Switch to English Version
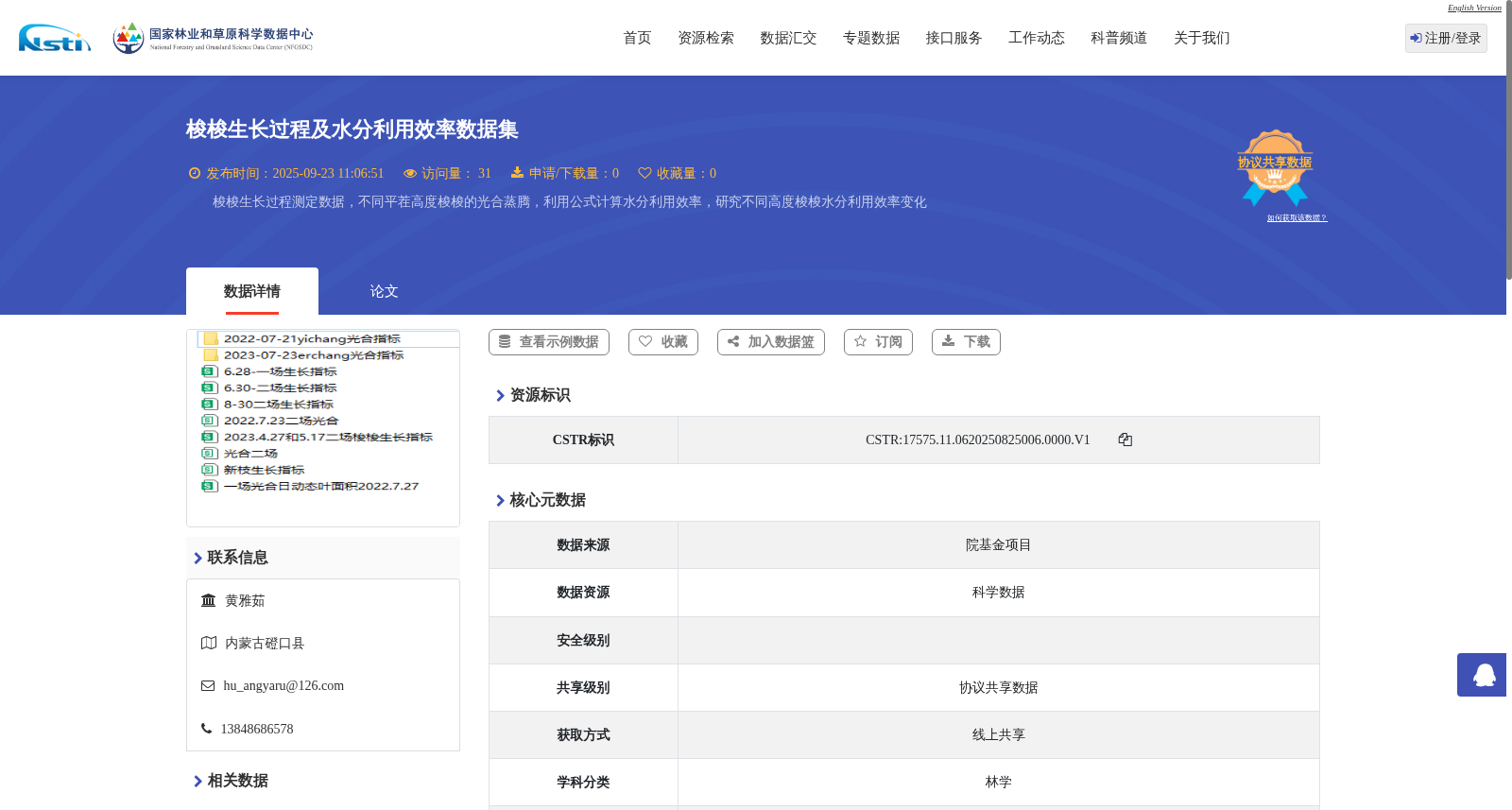The width and height of the screenshot is (1512, 810). click(1474, 8)
